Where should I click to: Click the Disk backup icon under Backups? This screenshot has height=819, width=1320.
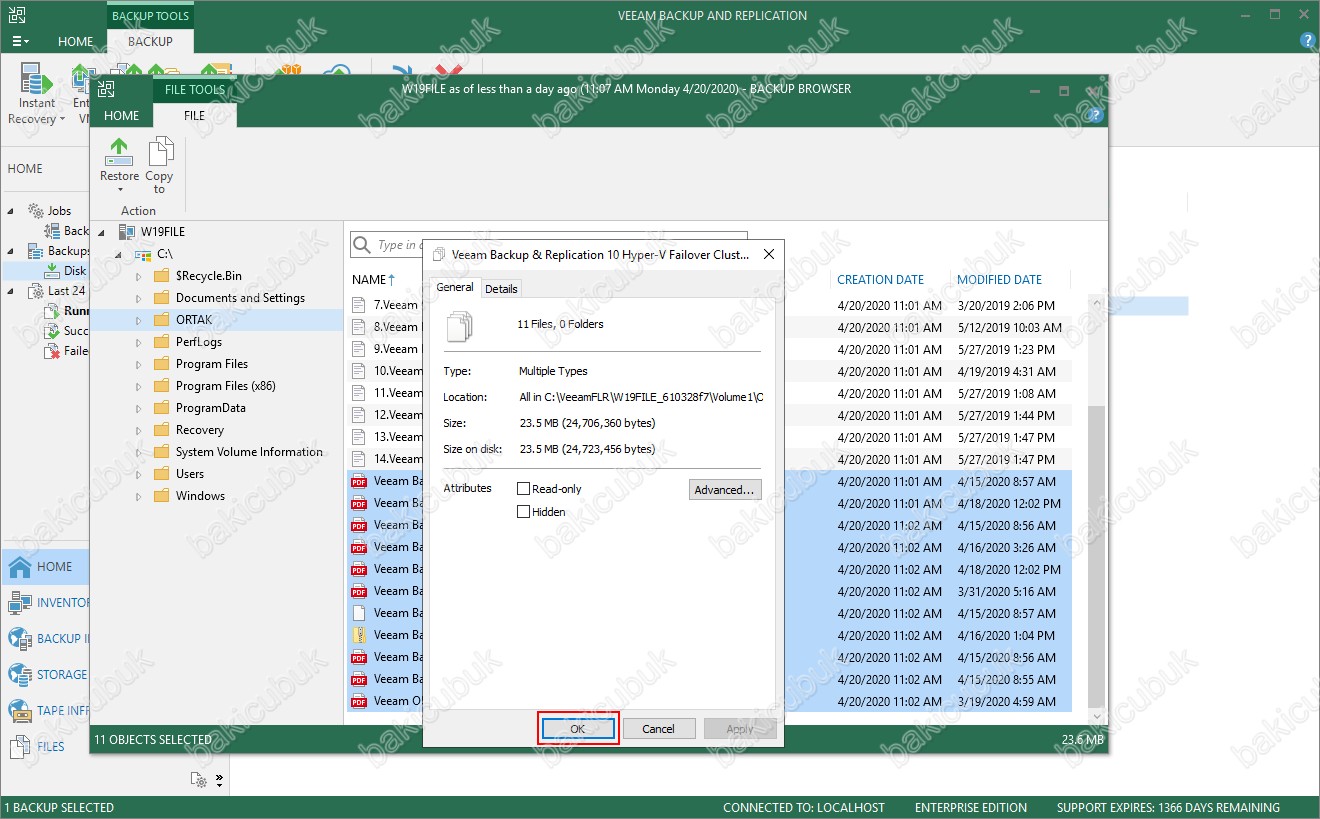pos(53,271)
